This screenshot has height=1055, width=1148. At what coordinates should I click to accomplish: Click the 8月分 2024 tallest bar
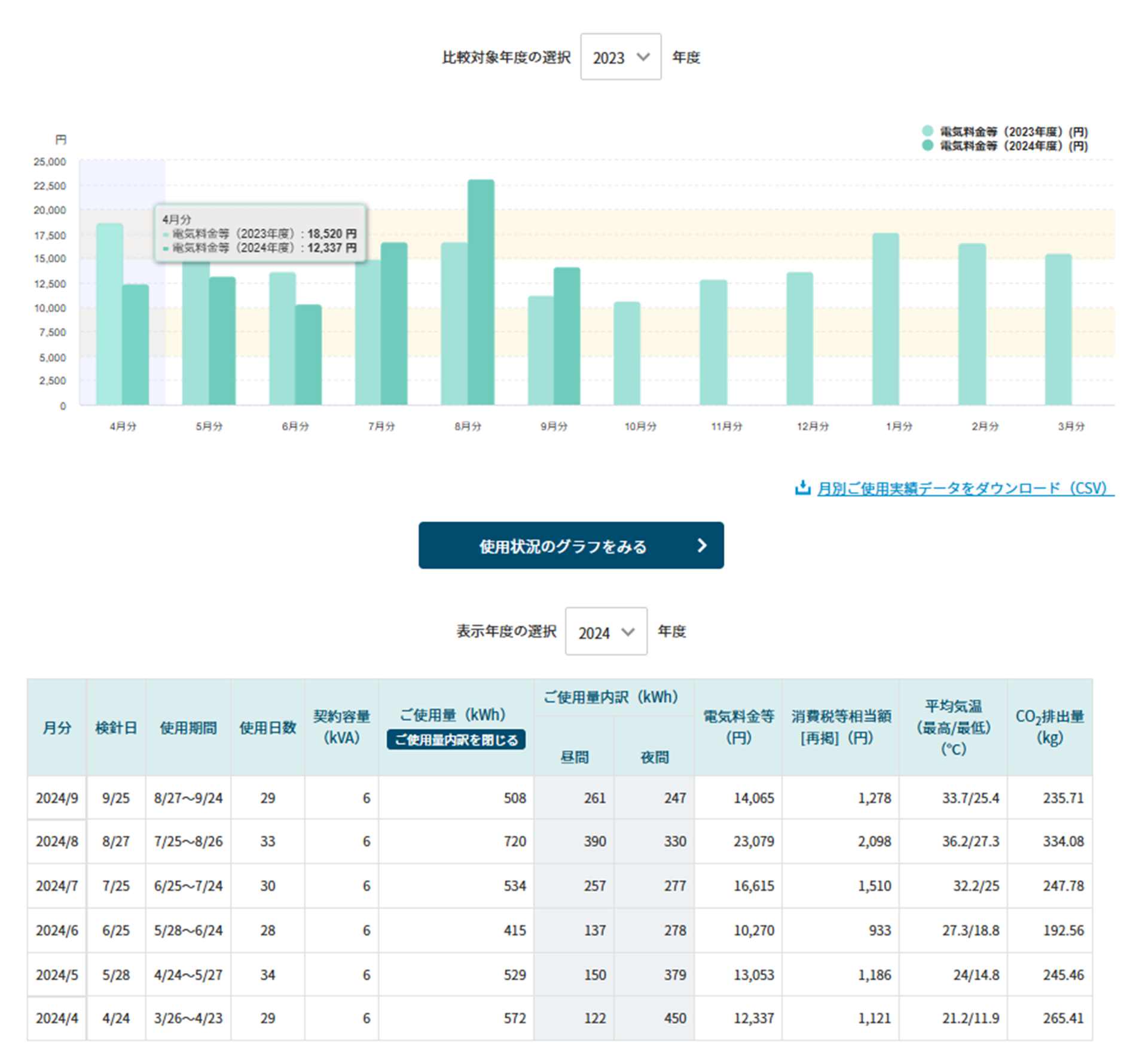tap(481, 293)
